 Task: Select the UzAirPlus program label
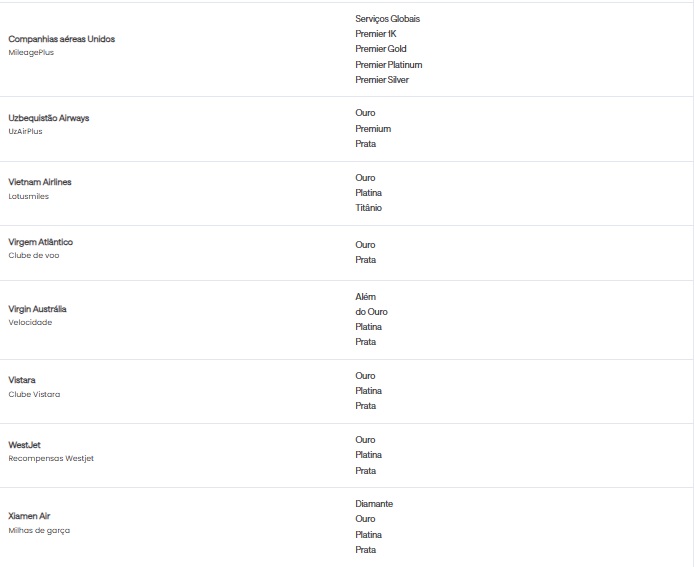click(25, 131)
